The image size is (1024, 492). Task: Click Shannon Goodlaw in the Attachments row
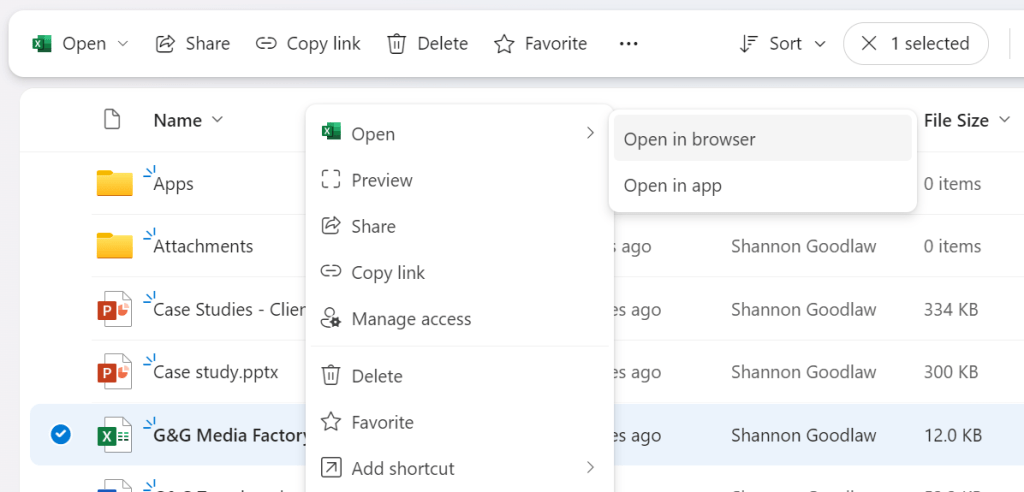click(x=803, y=246)
